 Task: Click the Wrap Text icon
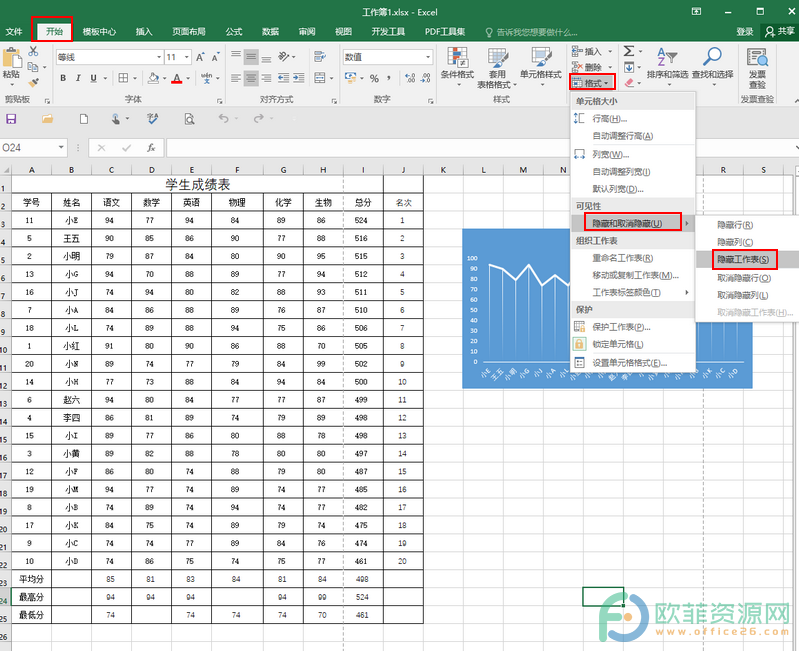[320, 56]
